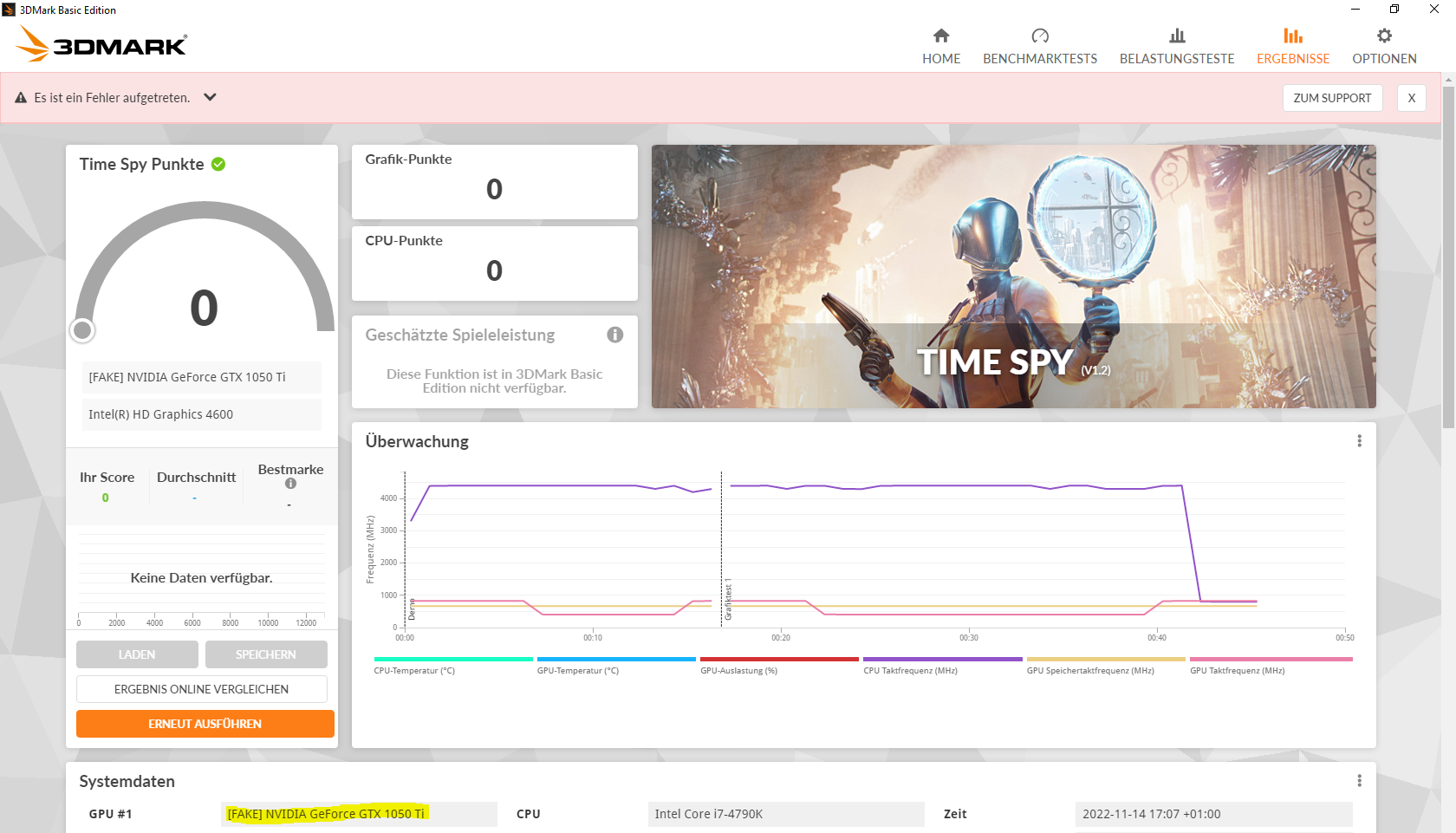
Task: Click the 3DMark title bar app icon
Action: 9,10
